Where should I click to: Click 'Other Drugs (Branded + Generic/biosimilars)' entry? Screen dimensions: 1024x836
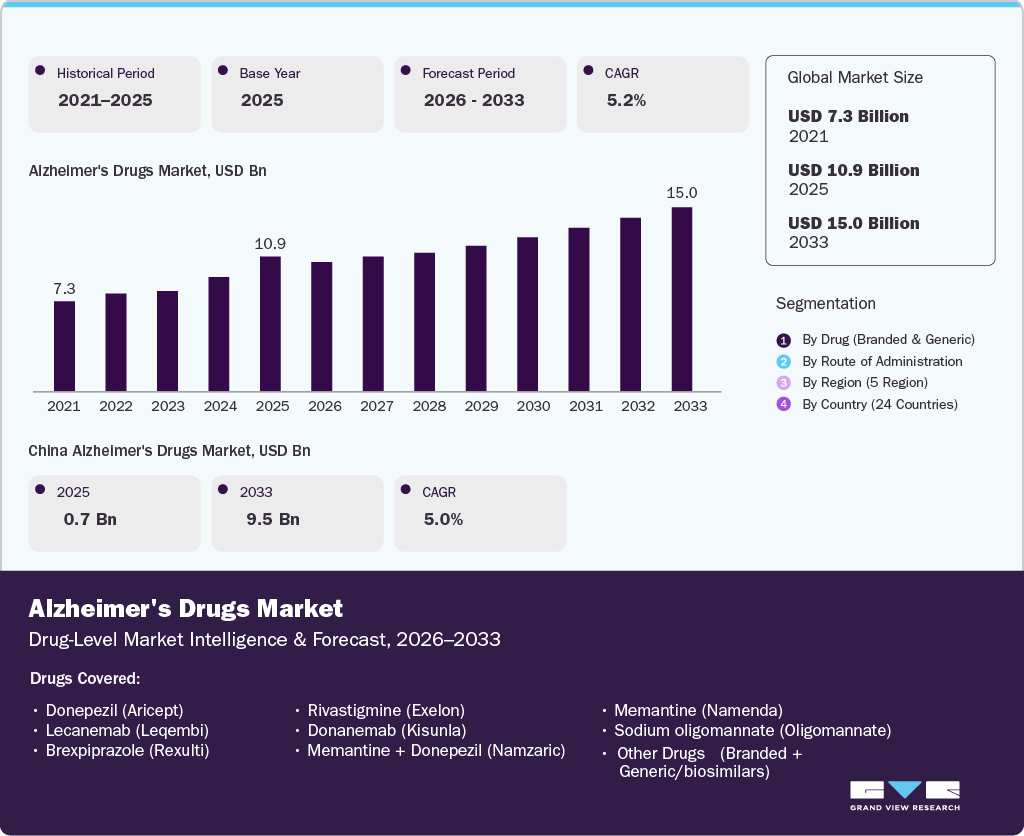coord(709,762)
